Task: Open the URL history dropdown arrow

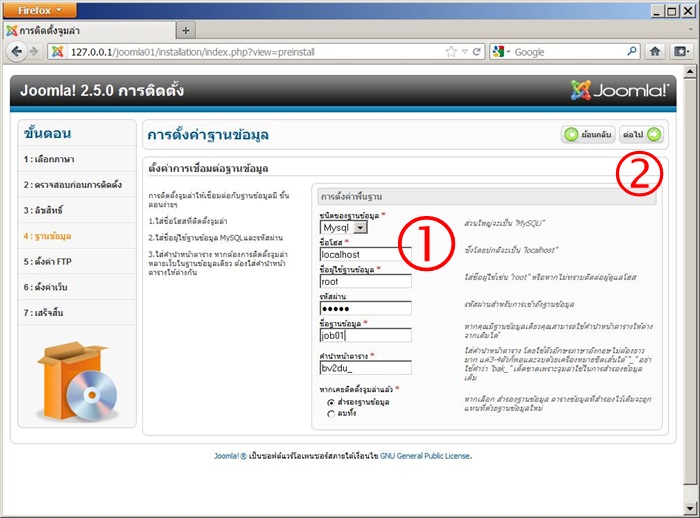Action: 465,52
